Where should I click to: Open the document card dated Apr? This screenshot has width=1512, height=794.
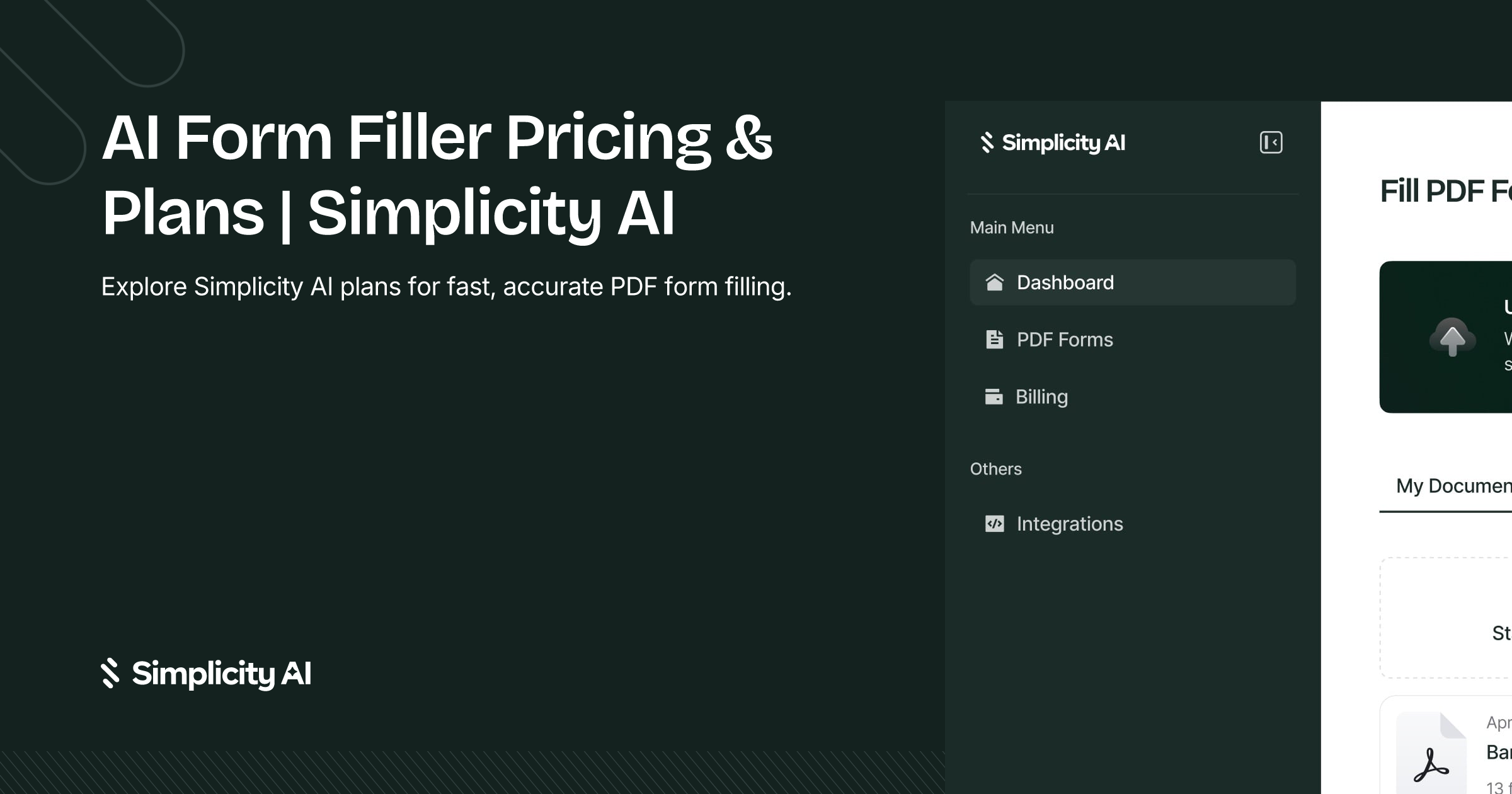click(x=1446, y=745)
